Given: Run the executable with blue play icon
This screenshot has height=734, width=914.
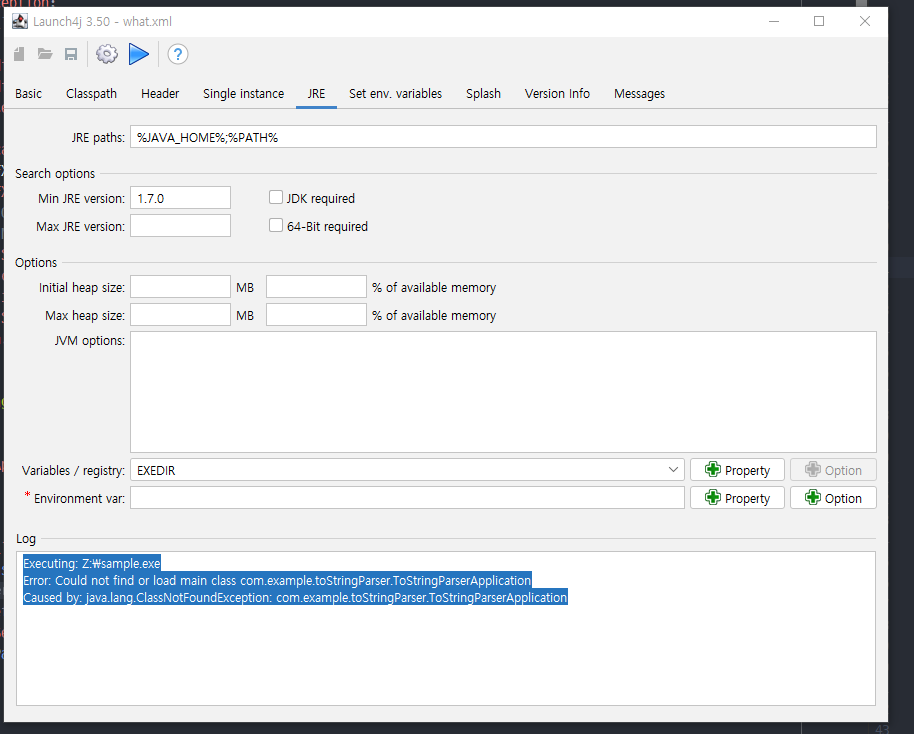Looking at the screenshot, I should pyautogui.click(x=139, y=54).
